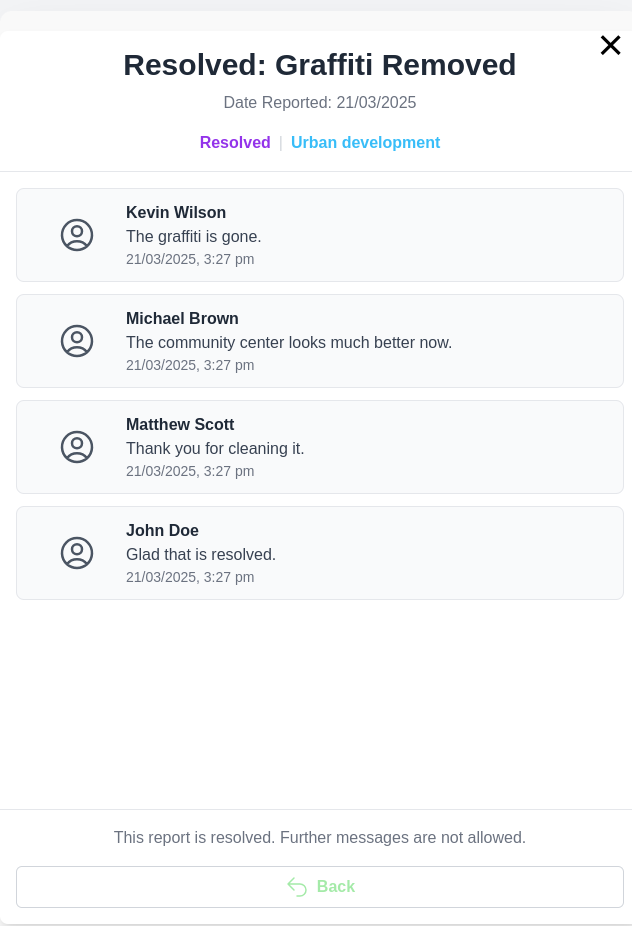Select Michael Brown's comment card
632x926 pixels.
[x=320, y=341]
